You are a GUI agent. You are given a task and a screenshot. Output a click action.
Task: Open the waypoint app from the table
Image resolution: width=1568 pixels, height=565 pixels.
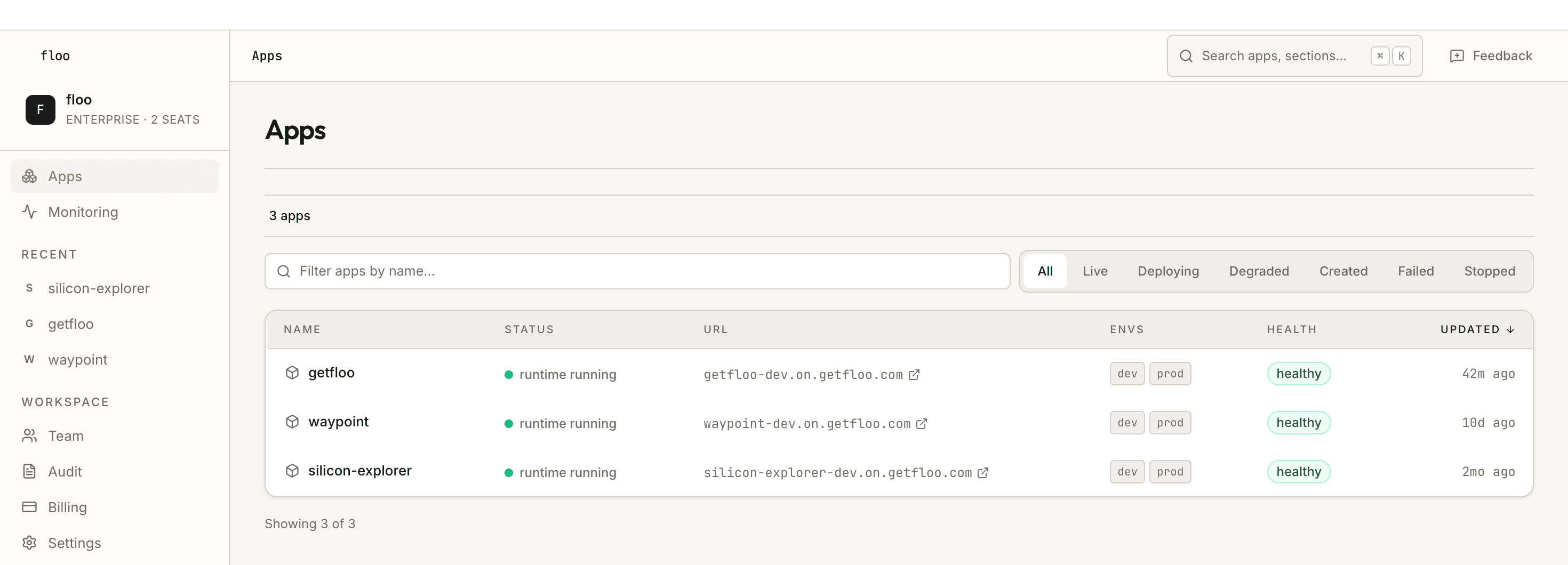click(339, 422)
